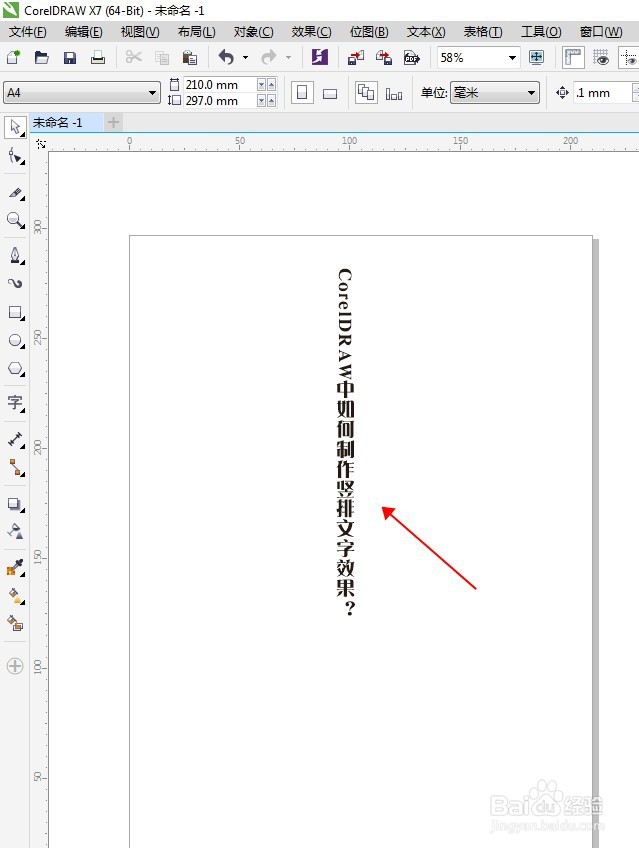
Task: Export the document
Action: 384,57
